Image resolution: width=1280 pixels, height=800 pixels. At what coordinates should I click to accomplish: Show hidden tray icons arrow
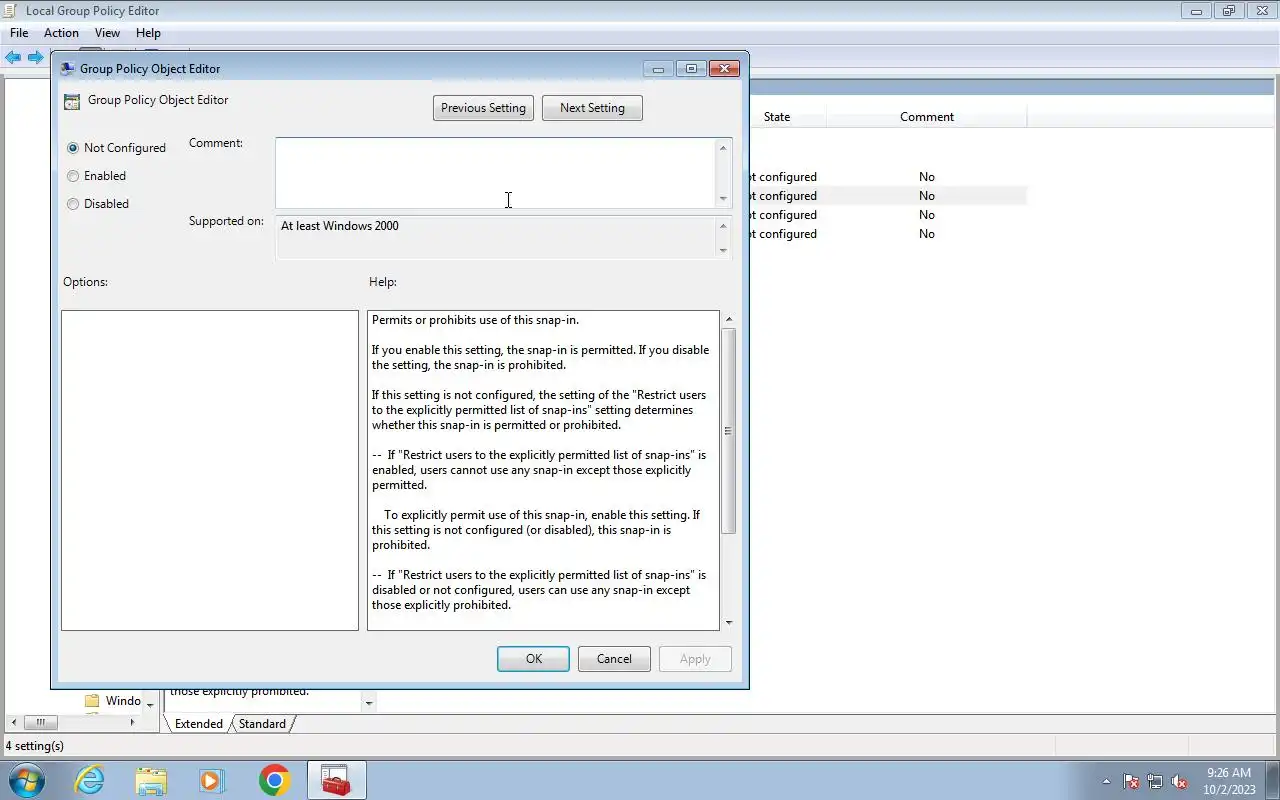1106,782
